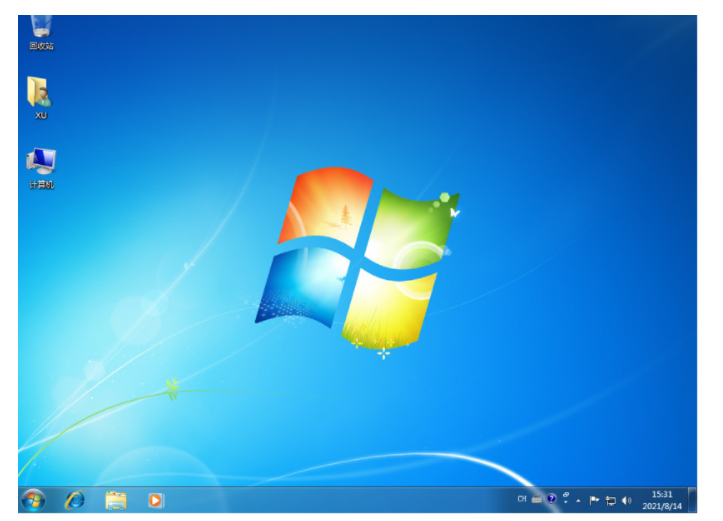This screenshot has height=521, width=723.
Task: Launch Internet Explorer from the taskbar
Action: [x=75, y=500]
